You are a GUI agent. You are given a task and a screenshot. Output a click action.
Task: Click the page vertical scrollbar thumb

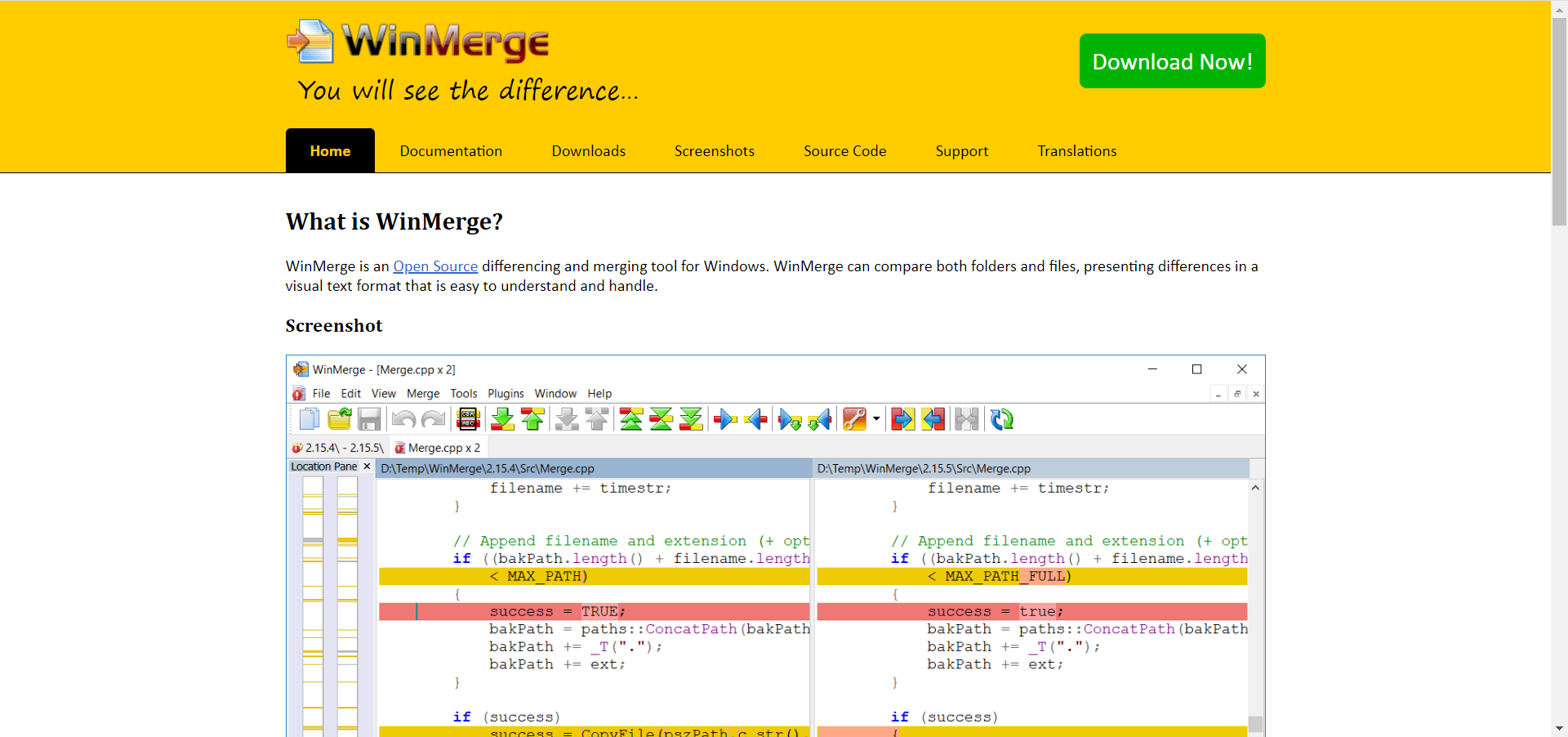[1559, 121]
